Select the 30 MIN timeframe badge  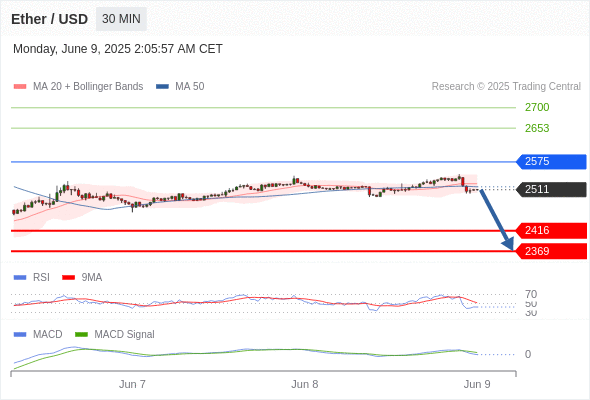point(121,19)
